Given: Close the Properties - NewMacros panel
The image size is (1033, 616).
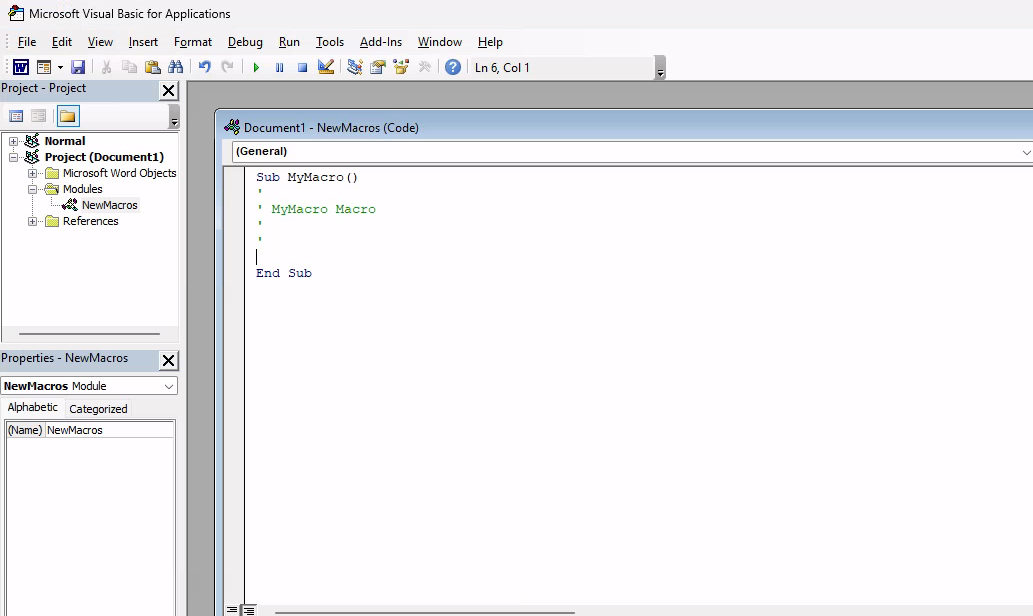Looking at the screenshot, I should pos(168,360).
